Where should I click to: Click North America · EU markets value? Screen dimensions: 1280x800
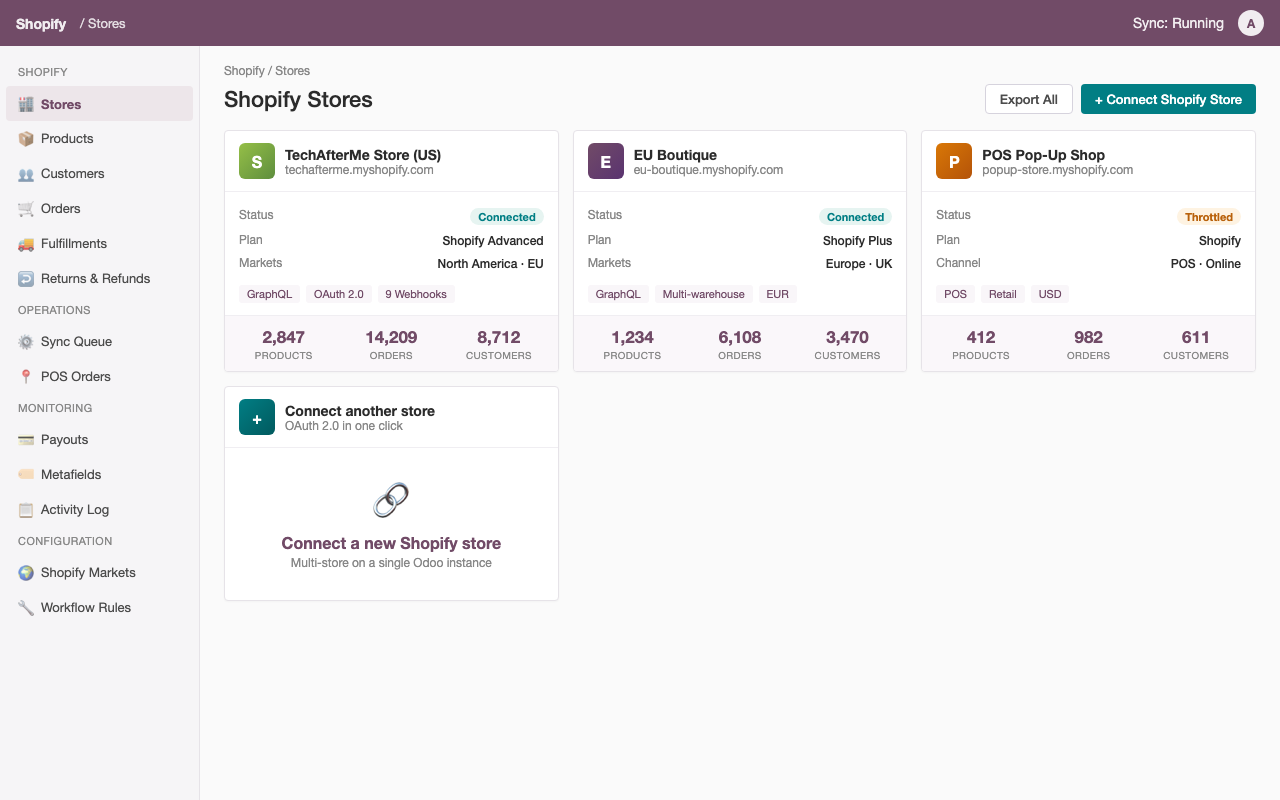[490, 264]
